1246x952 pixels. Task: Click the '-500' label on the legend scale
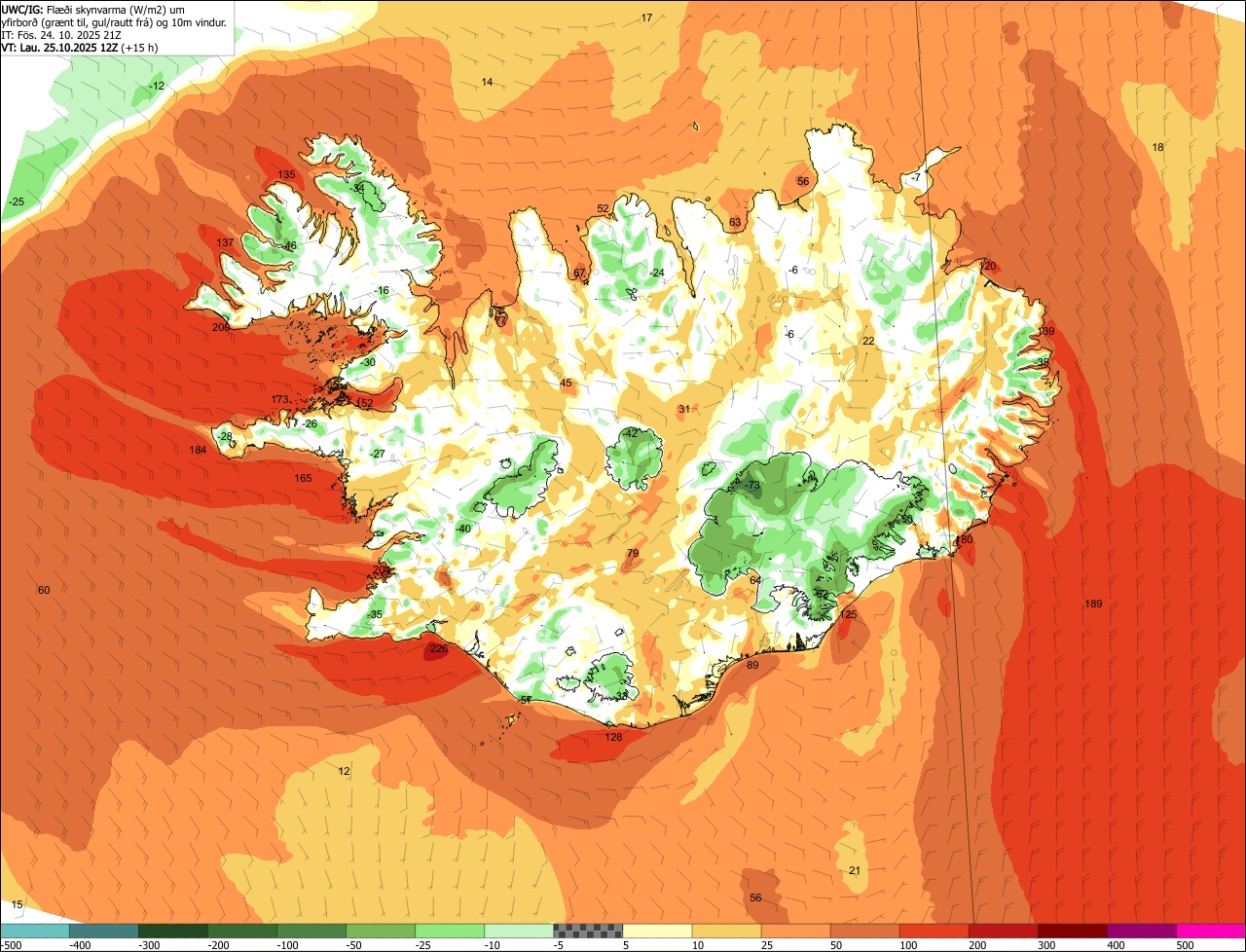12,944
